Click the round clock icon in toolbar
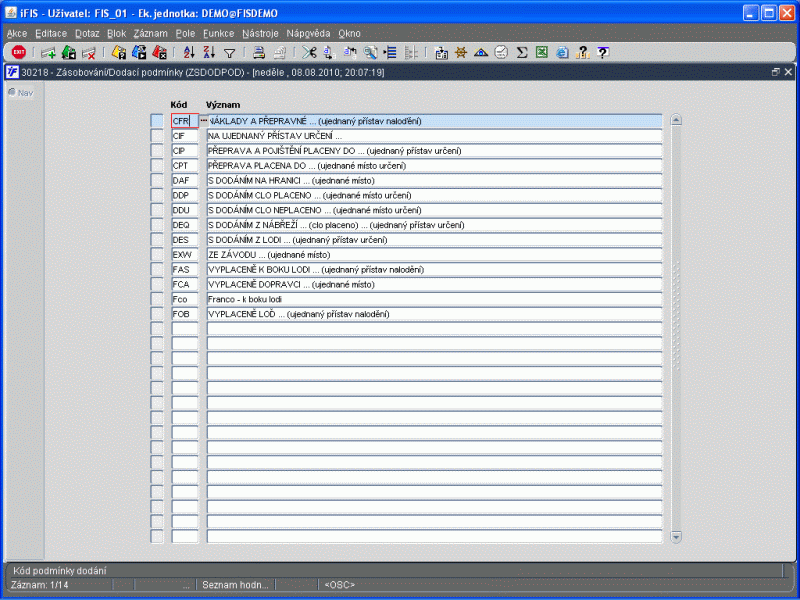The image size is (800, 600). (501, 52)
